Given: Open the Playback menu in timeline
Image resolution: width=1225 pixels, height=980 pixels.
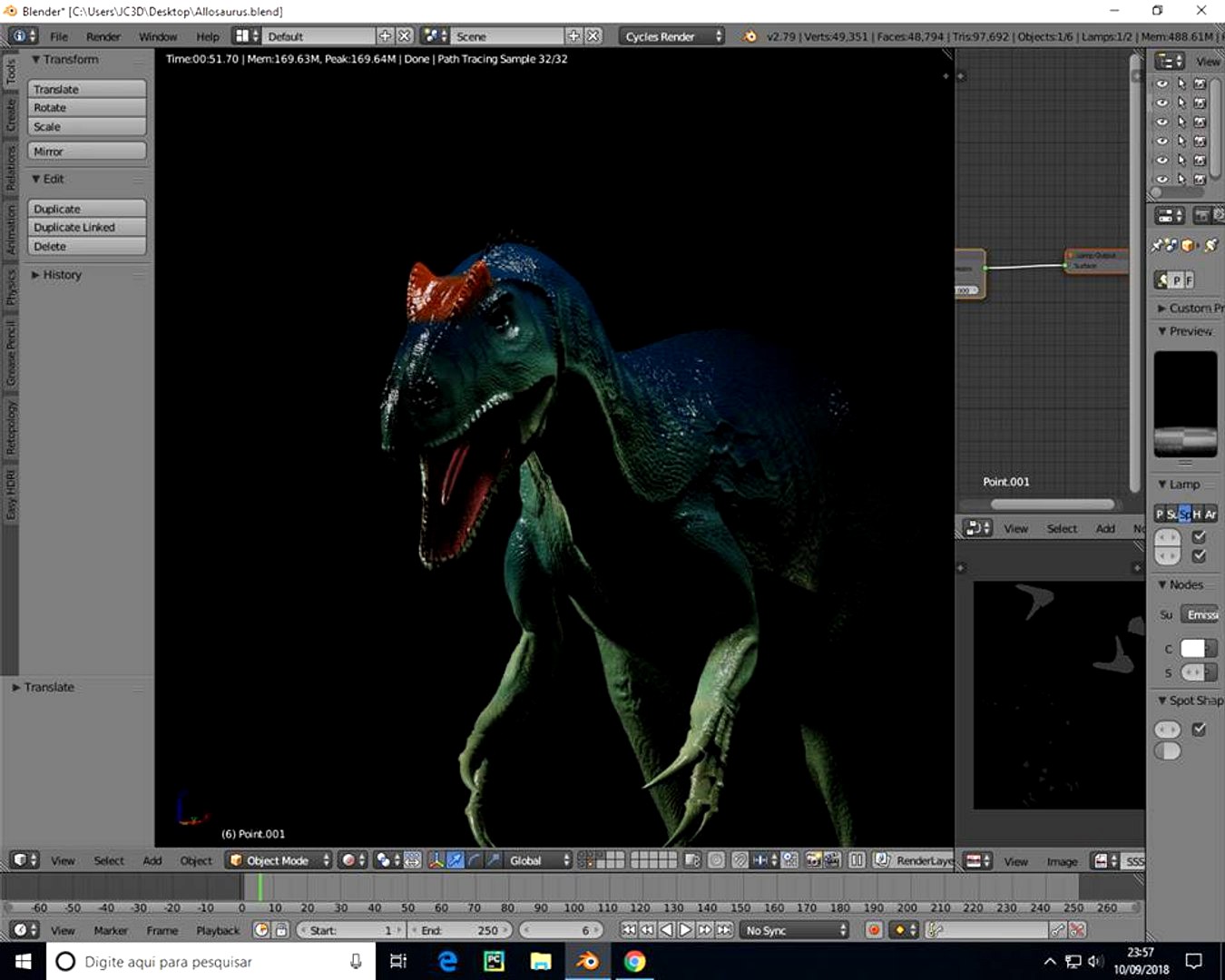Looking at the screenshot, I should pyautogui.click(x=218, y=930).
